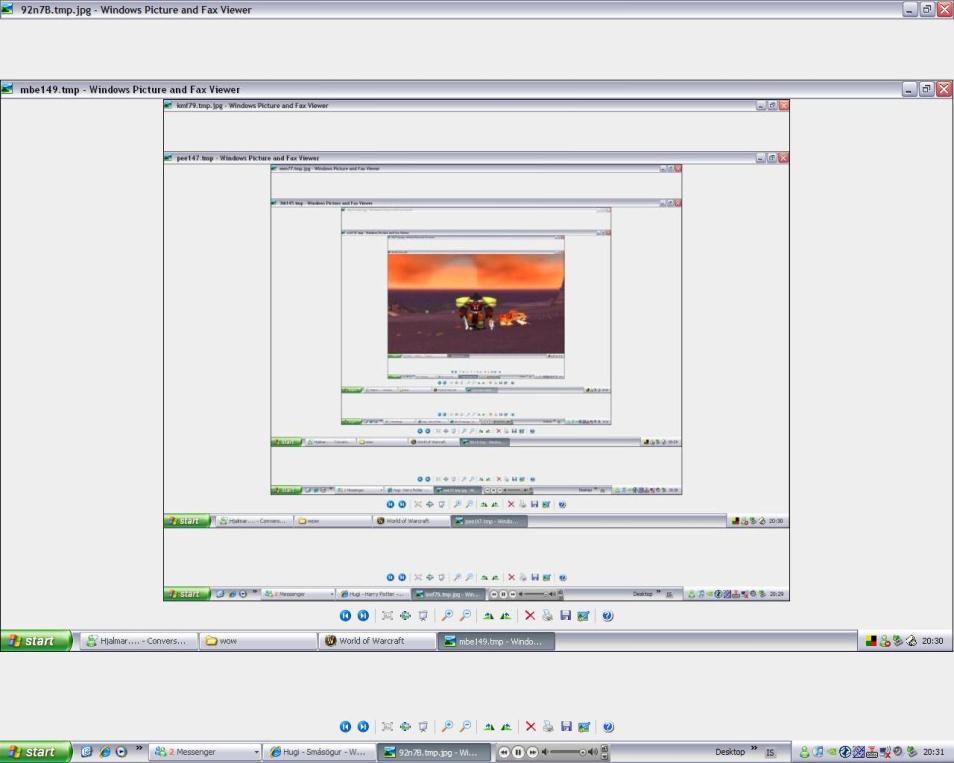This screenshot has width=954, height=763.
Task: Go to Next Image in 92n7B.tmp.jpg viewer toolbar
Action: point(363,726)
